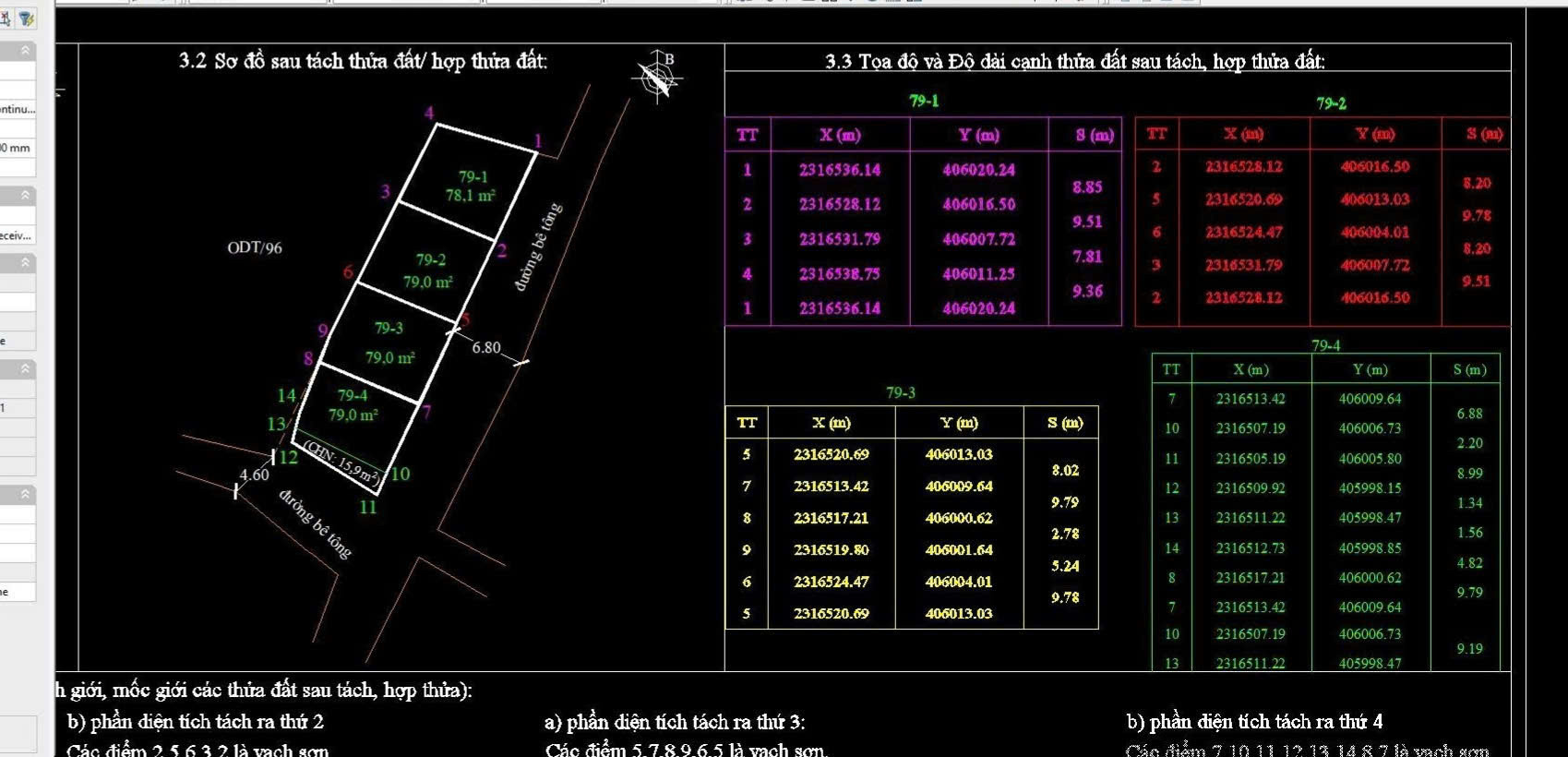The height and width of the screenshot is (757, 1568).
Task: Click the lineweight field showing '0 mm'
Action: [18, 148]
